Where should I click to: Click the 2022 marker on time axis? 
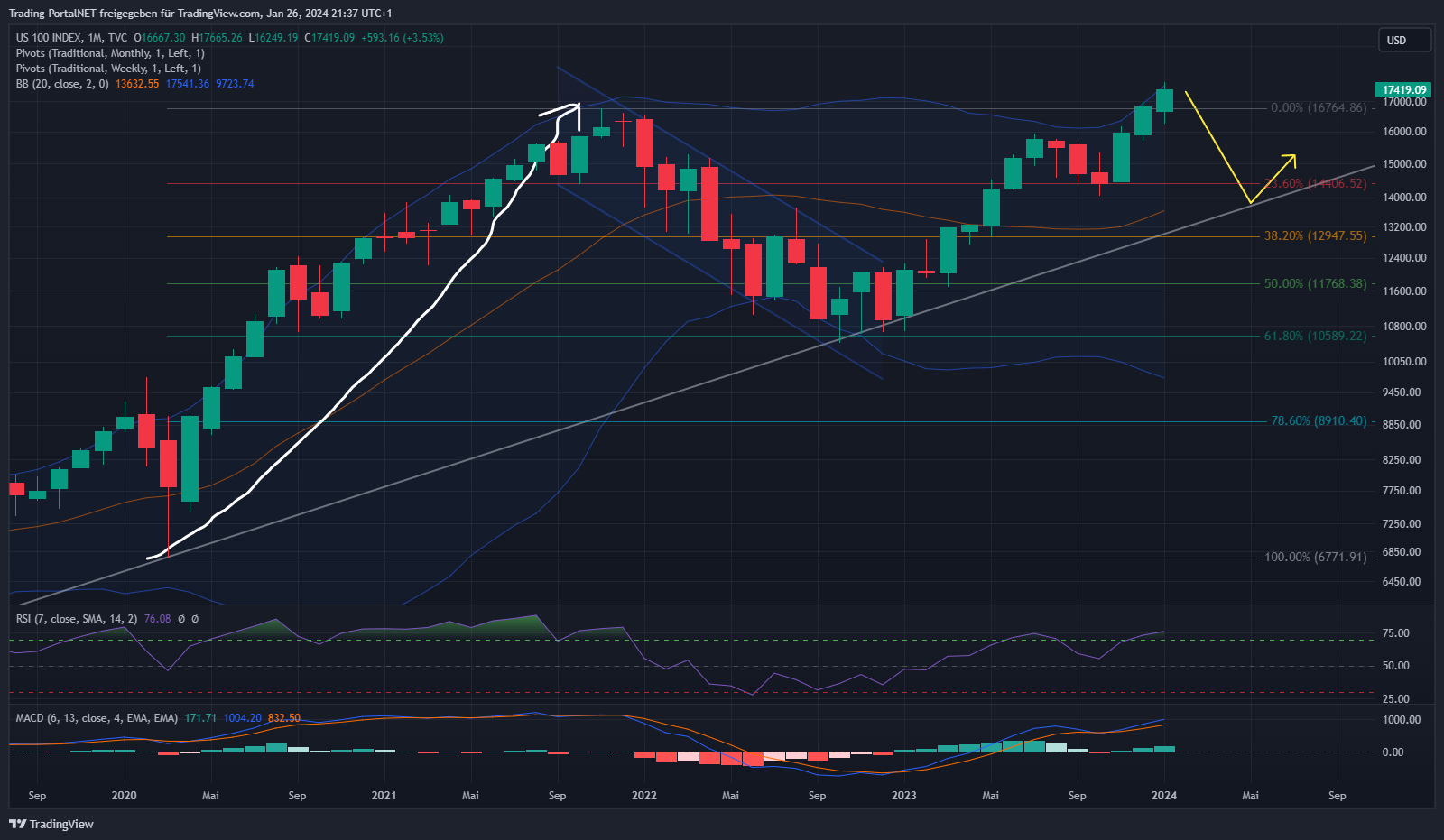pos(643,796)
